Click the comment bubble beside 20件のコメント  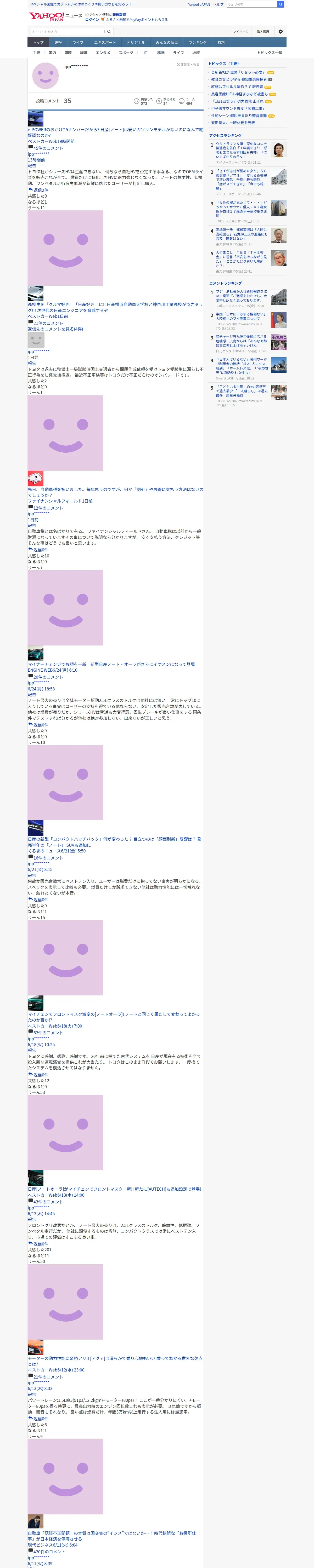tap(31, 676)
